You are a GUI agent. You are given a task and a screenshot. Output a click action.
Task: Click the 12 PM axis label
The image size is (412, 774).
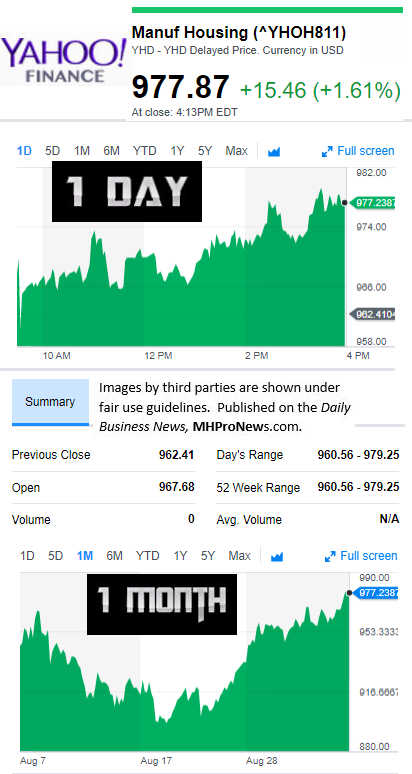tap(159, 355)
